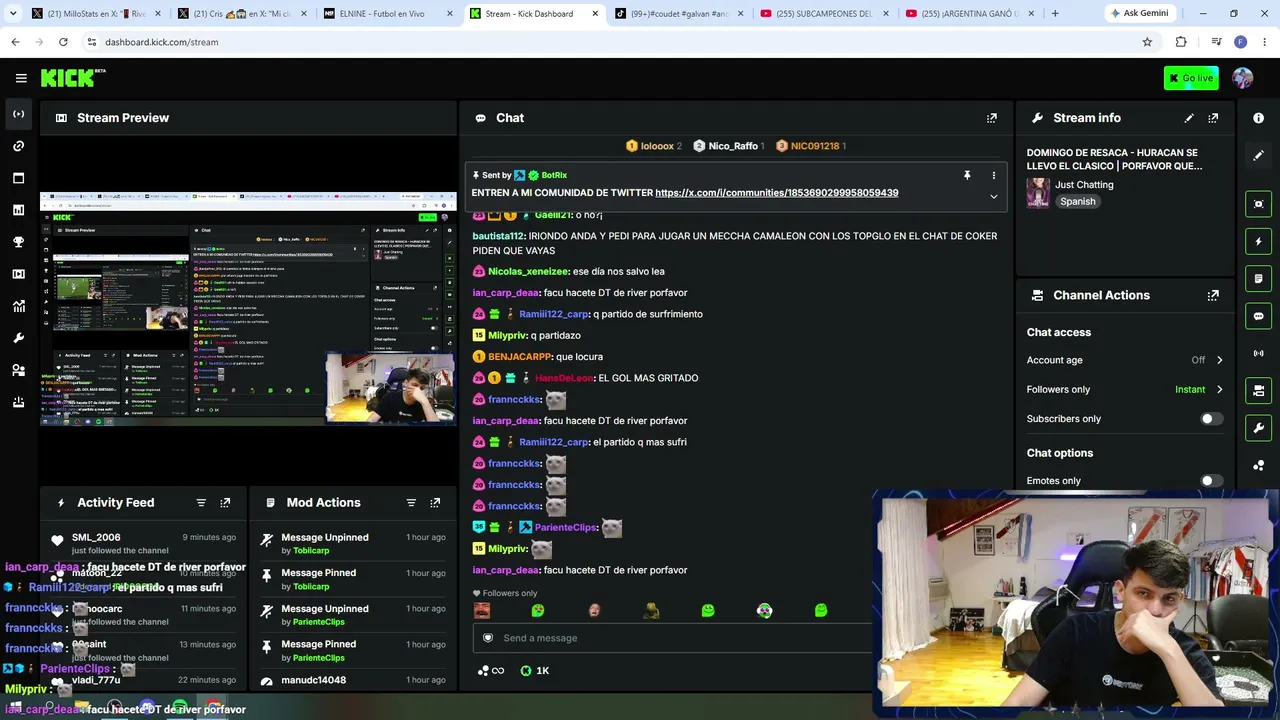
Task: Select the Stream broadcast icon in the left sidebar
Action: [x=18, y=114]
